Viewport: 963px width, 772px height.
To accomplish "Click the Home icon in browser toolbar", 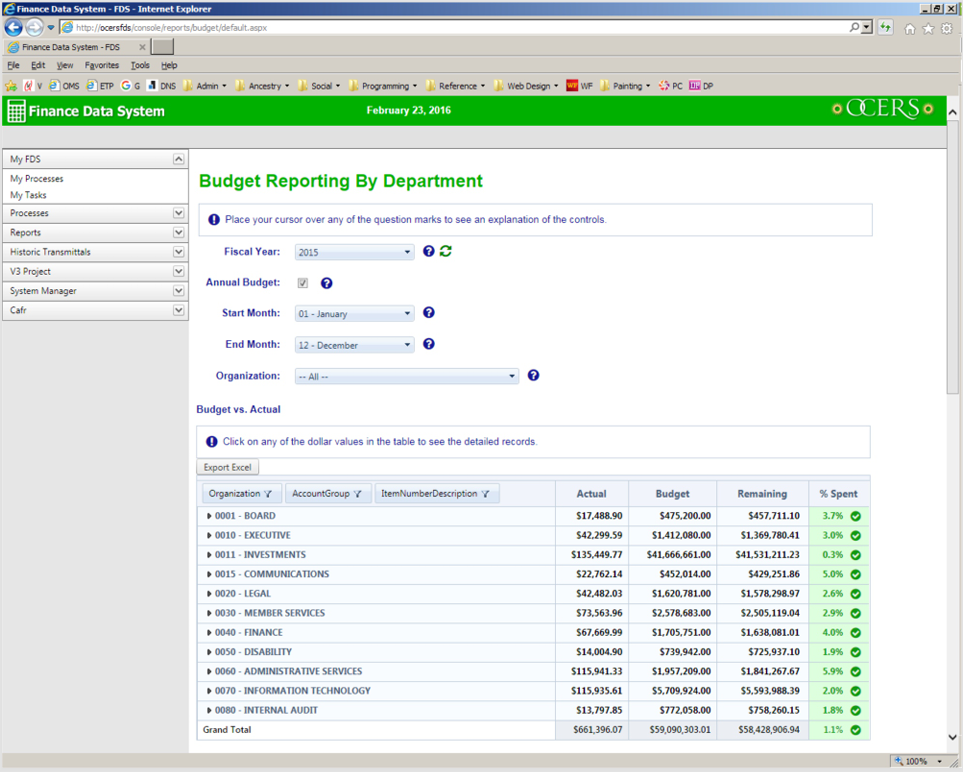I will pos(910,28).
